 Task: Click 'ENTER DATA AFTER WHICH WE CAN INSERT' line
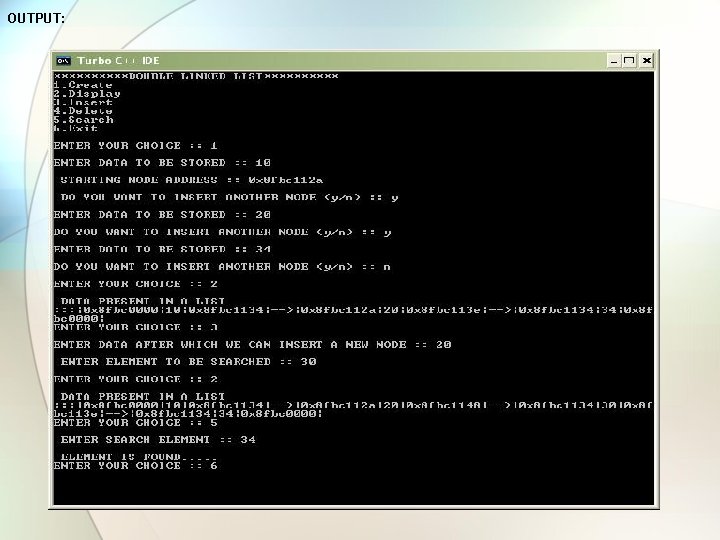(253, 345)
